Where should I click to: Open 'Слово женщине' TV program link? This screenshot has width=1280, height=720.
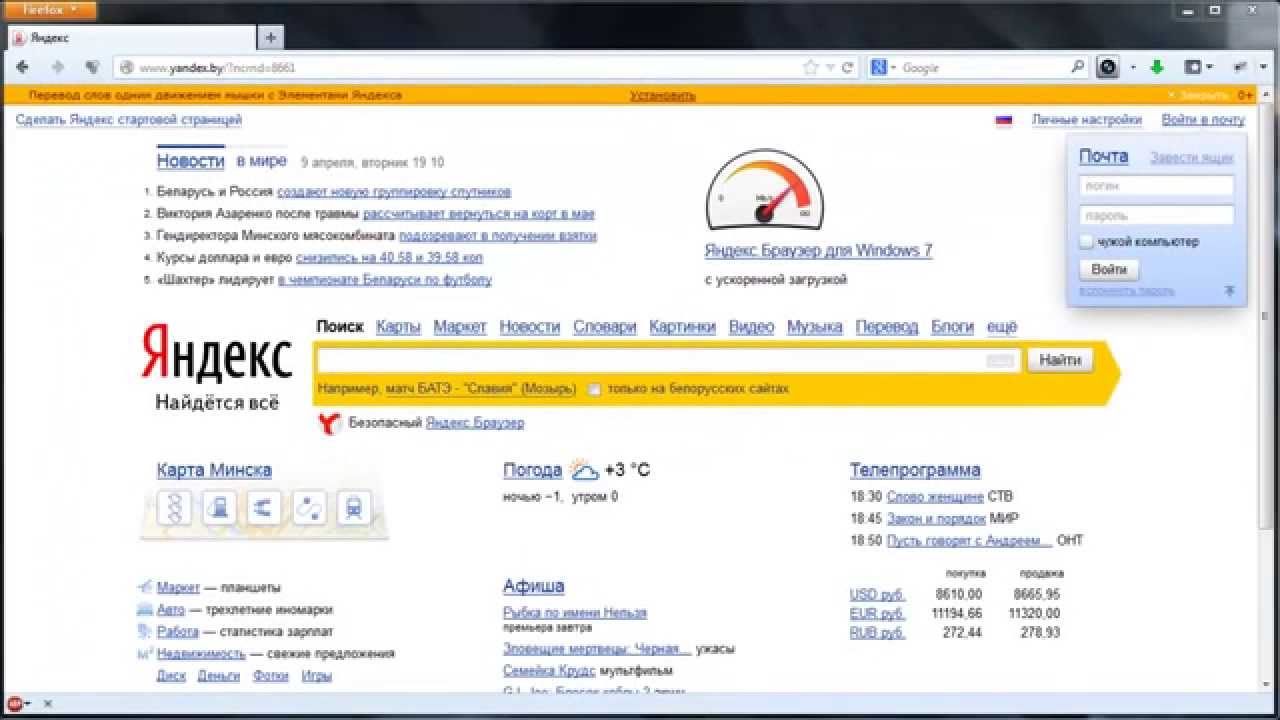935,497
